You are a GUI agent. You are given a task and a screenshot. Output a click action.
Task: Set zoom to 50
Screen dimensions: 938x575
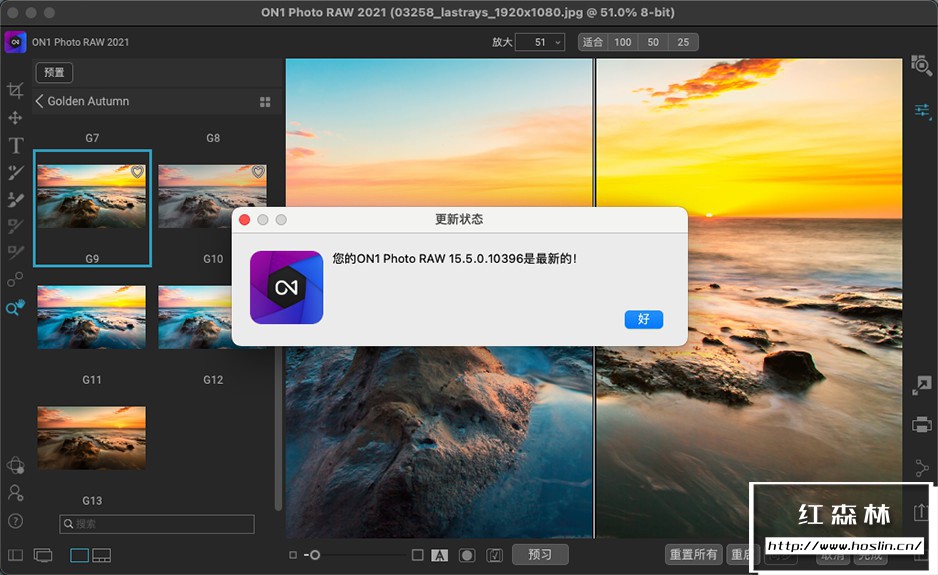[x=653, y=42]
